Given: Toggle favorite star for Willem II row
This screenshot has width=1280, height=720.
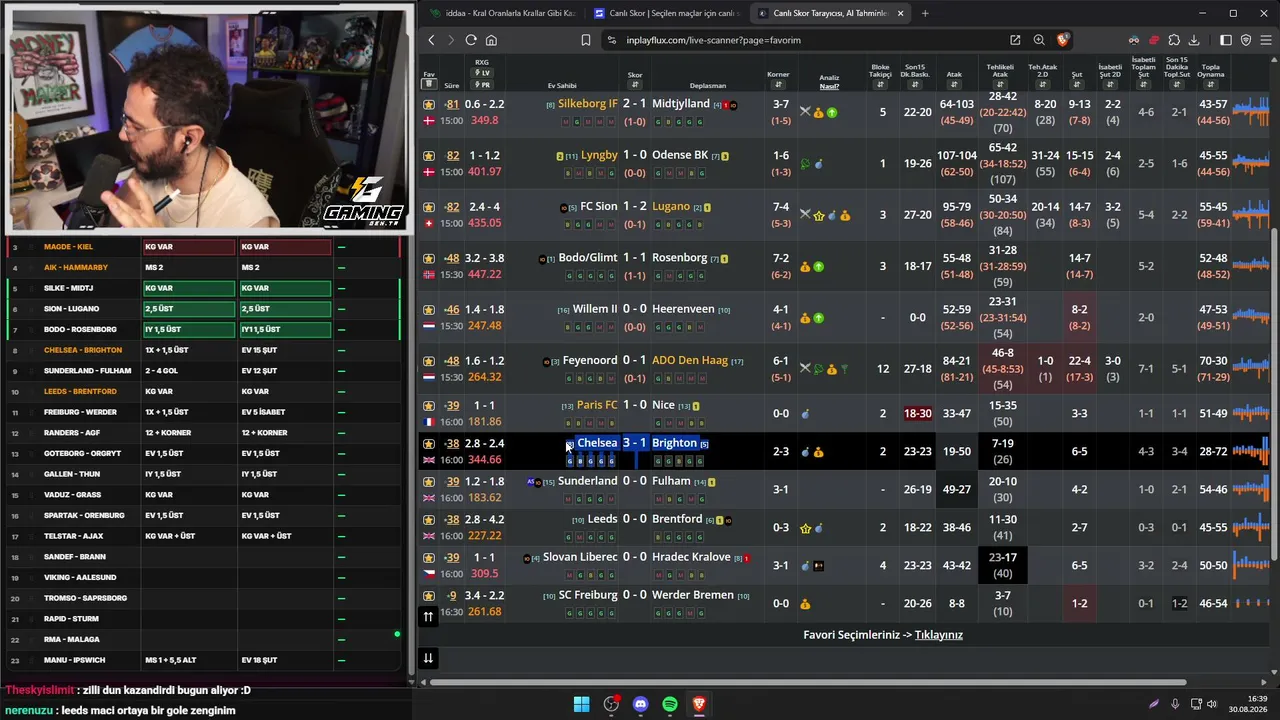Looking at the screenshot, I should (429, 310).
